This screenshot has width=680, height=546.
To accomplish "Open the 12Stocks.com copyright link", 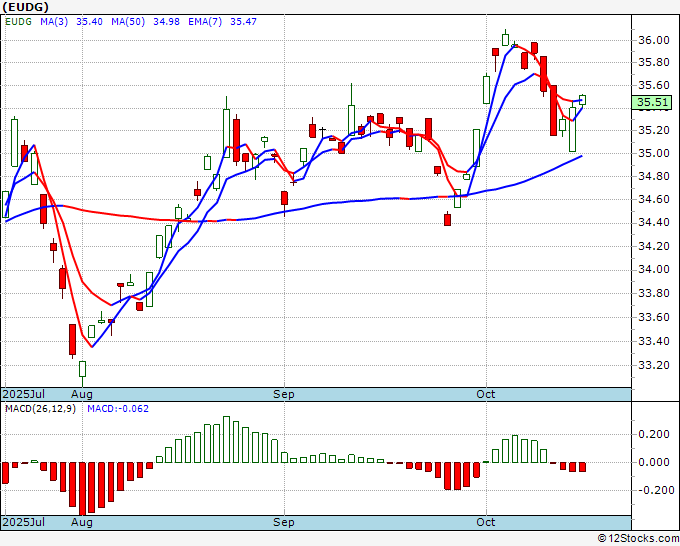I will [x=638, y=539].
